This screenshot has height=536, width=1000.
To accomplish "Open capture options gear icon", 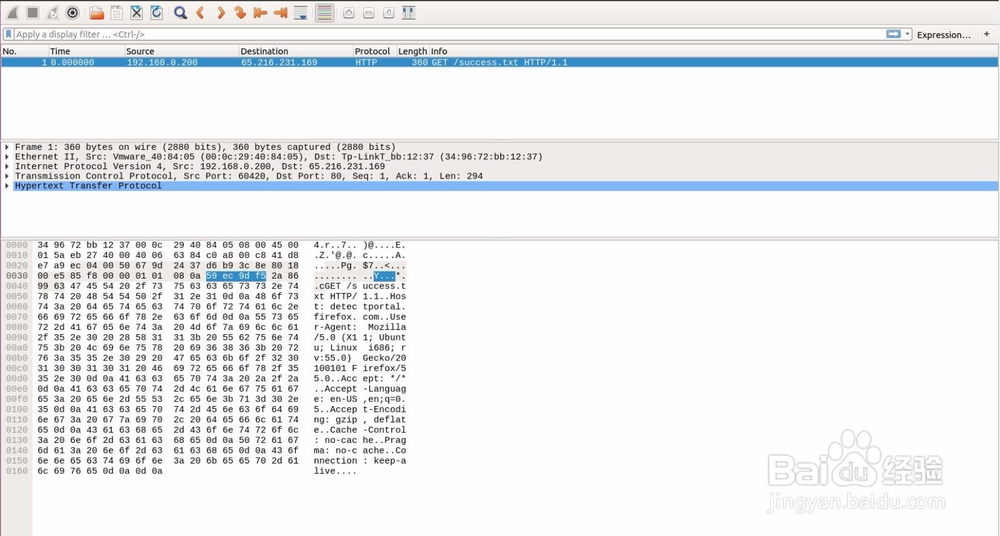I will 73,13.
